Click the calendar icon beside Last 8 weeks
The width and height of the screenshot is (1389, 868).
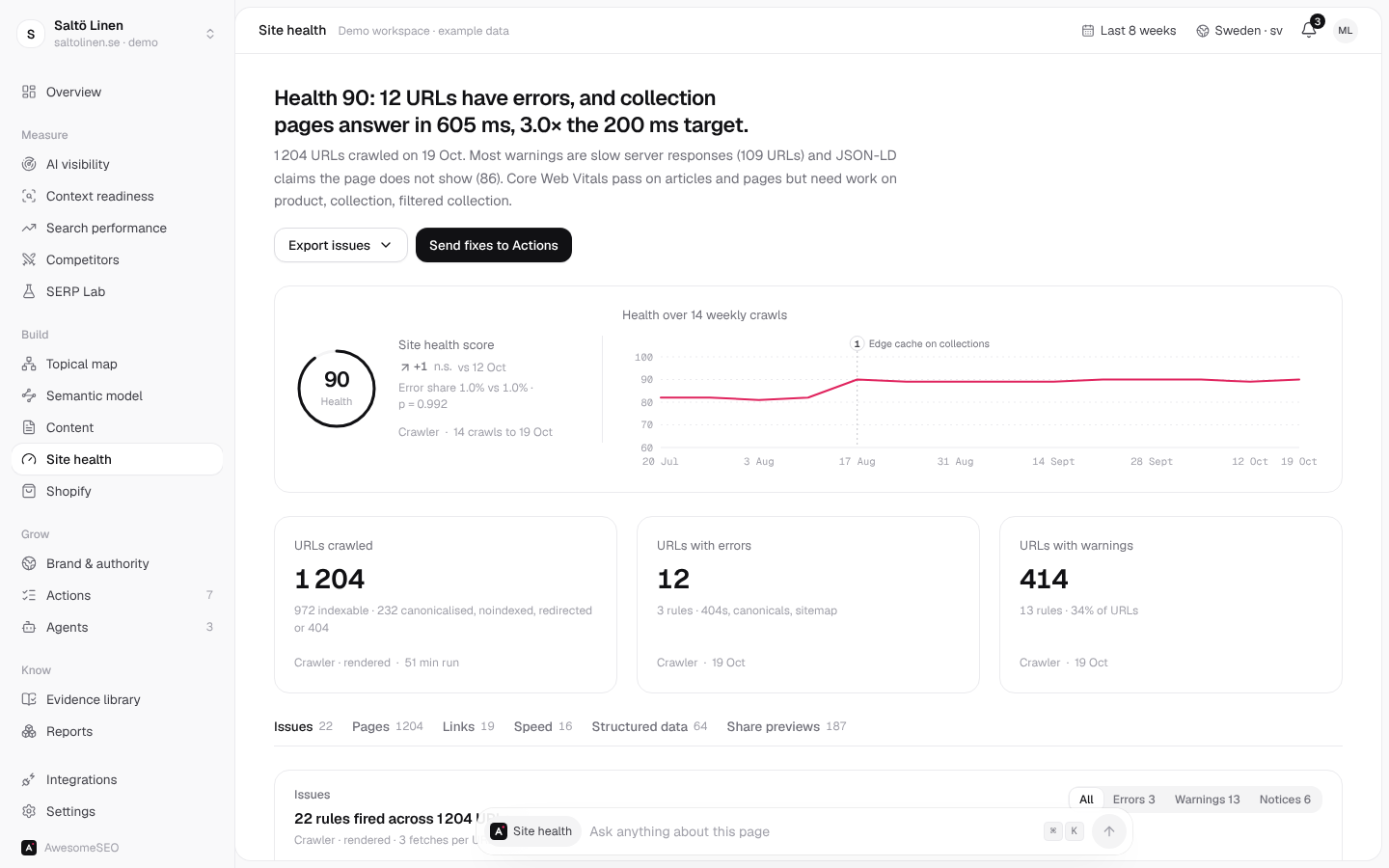[x=1088, y=31]
